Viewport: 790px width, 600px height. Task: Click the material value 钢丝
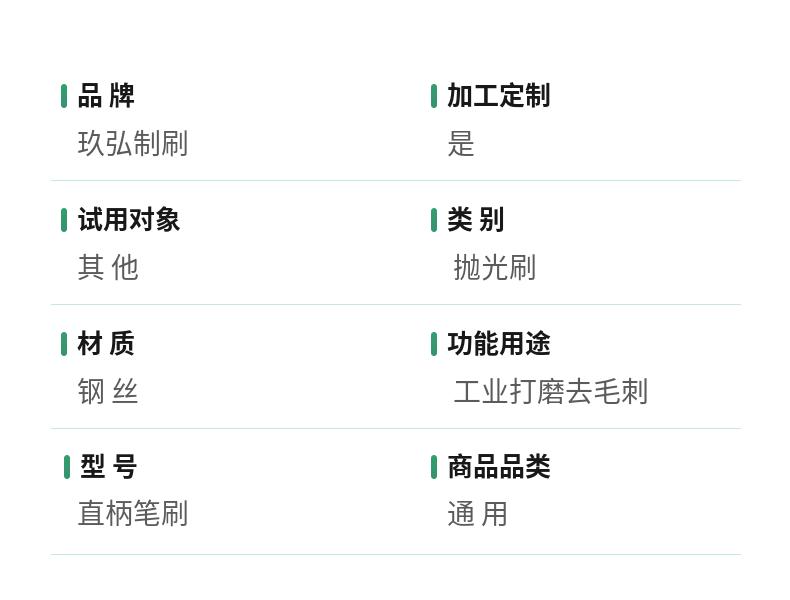coord(108,391)
